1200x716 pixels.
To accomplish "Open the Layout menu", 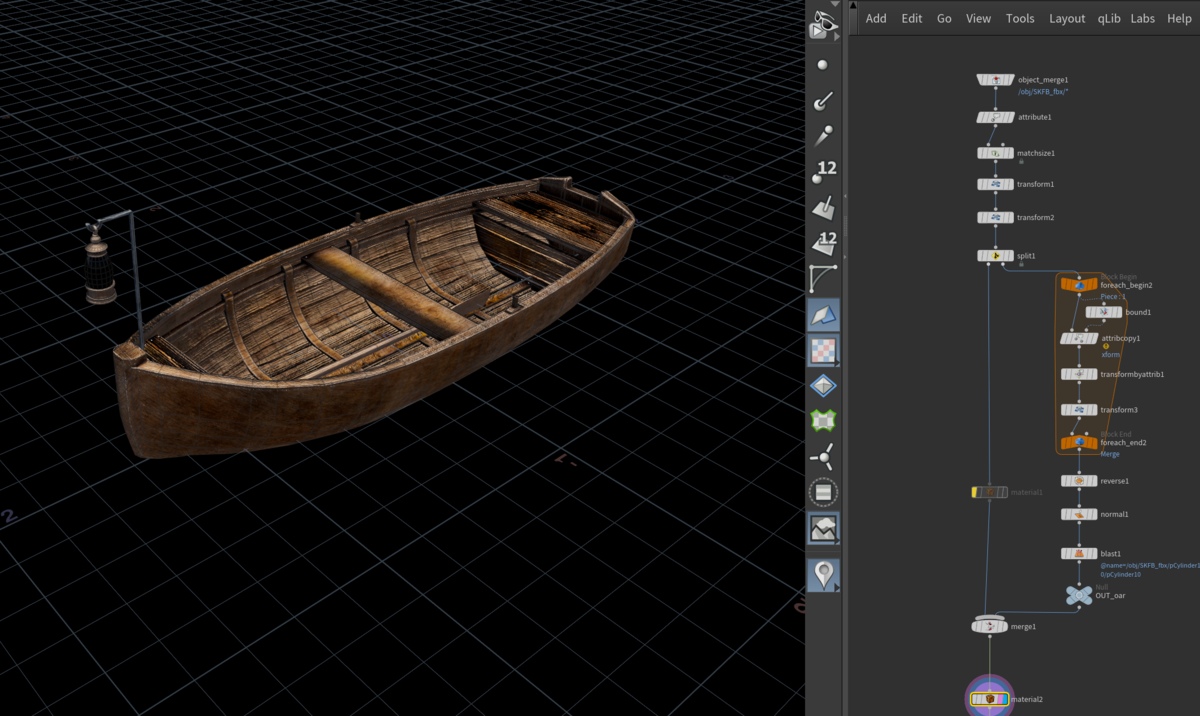I will click(x=1067, y=18).
